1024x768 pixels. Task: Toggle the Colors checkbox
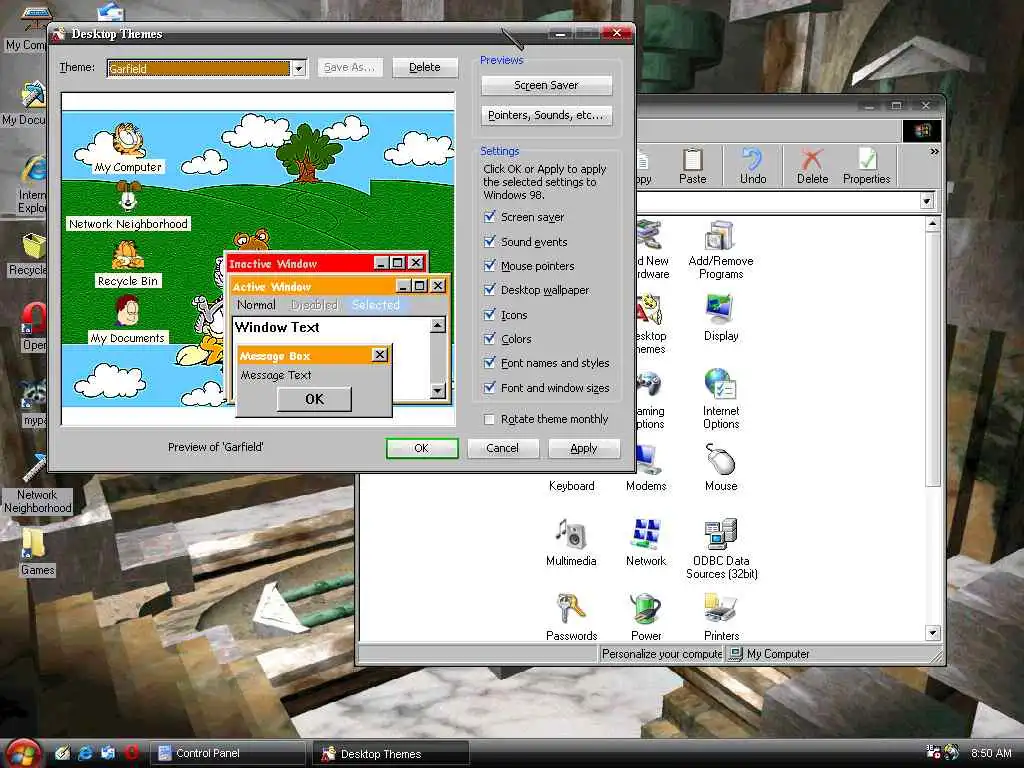pos(489,338)
